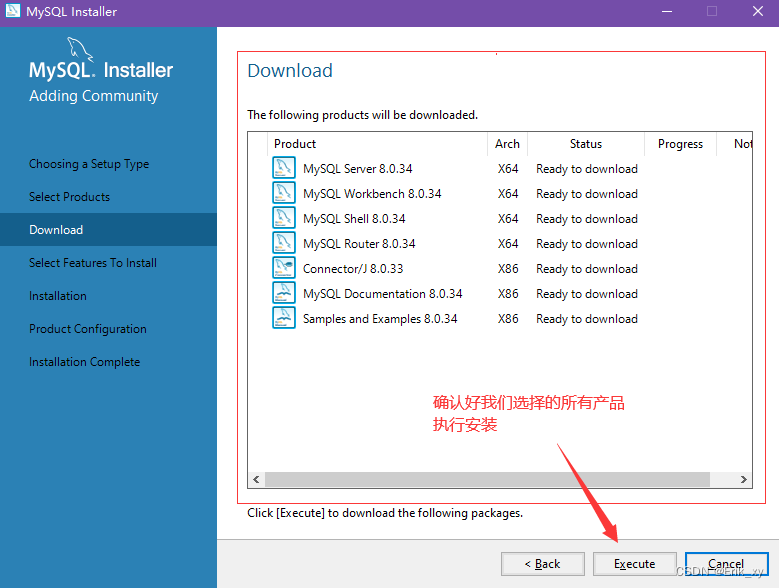This screenshot has width=779, height=588.
Task: Click X64 arch cell of MySQL Server
Action: [x=508, y=169]
